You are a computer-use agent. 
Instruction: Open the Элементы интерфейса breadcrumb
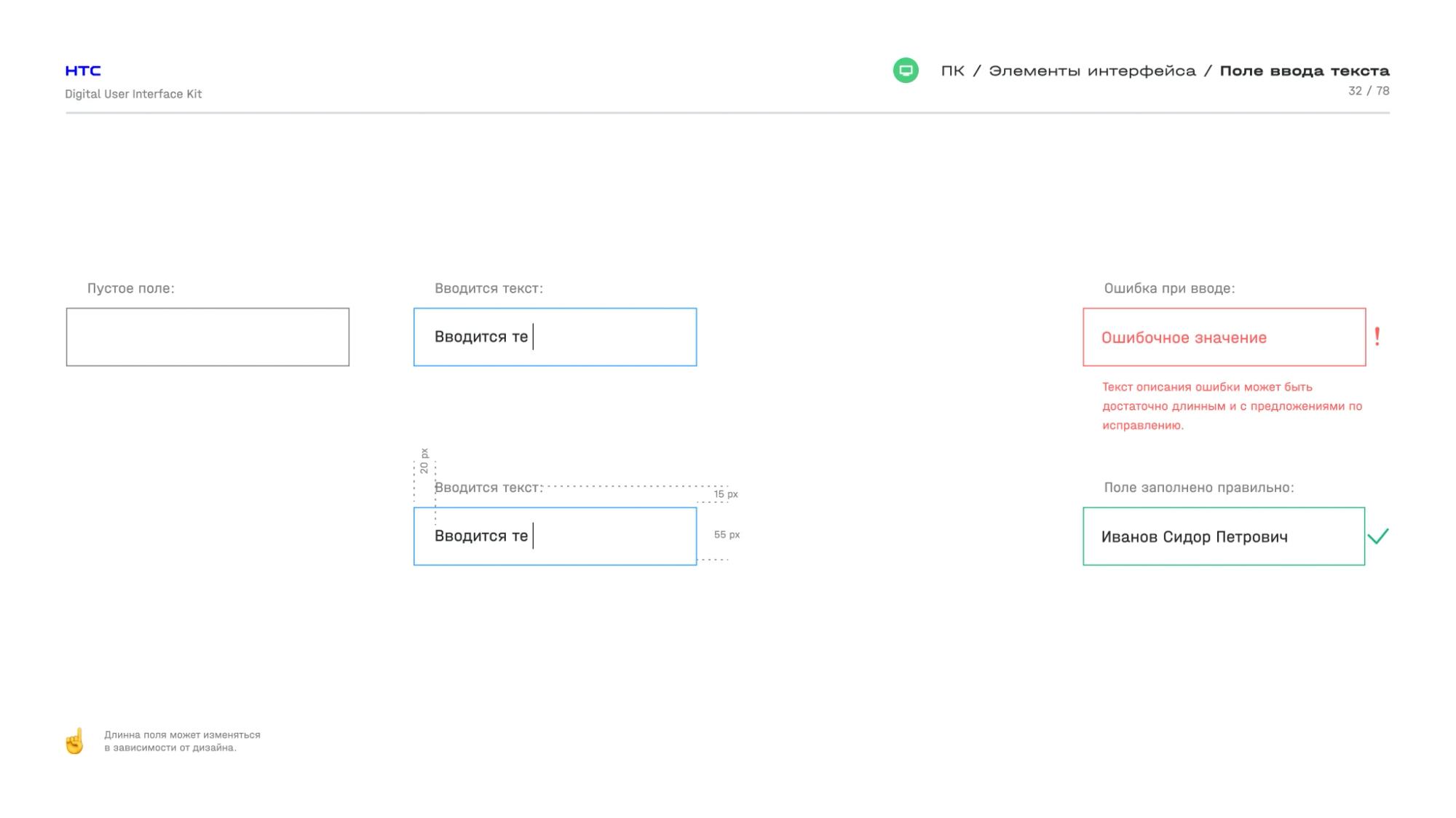pyautogui.click(x=1092, y=71)
